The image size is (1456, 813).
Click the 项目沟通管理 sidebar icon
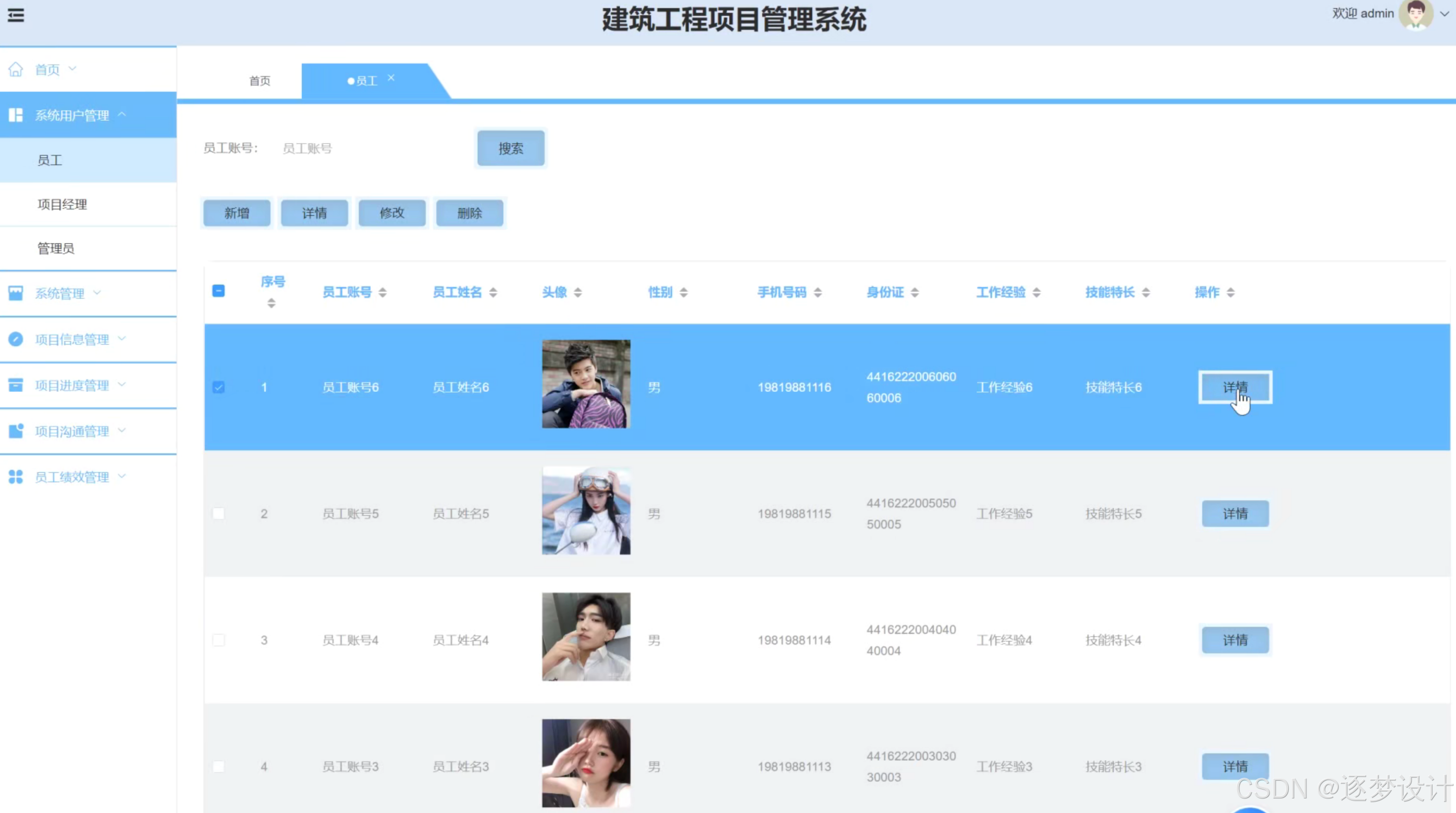click(x=16, y=431)
